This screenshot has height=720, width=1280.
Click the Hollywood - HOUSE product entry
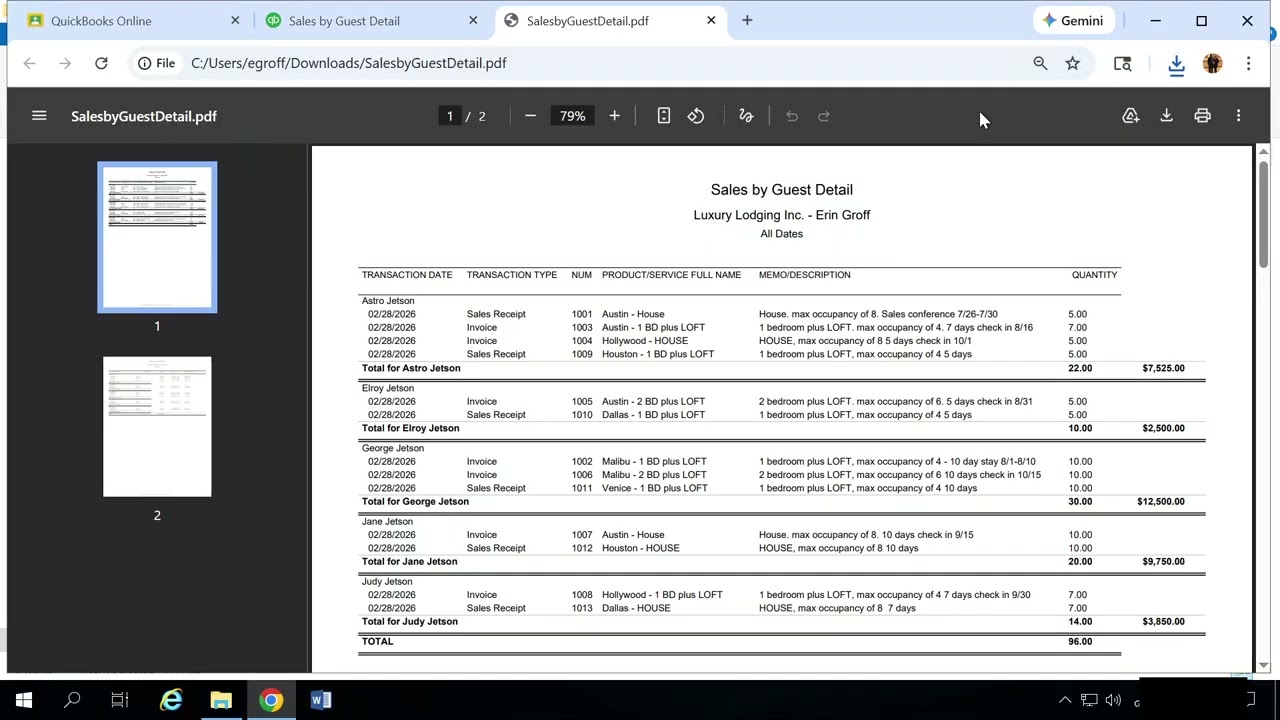645,341
